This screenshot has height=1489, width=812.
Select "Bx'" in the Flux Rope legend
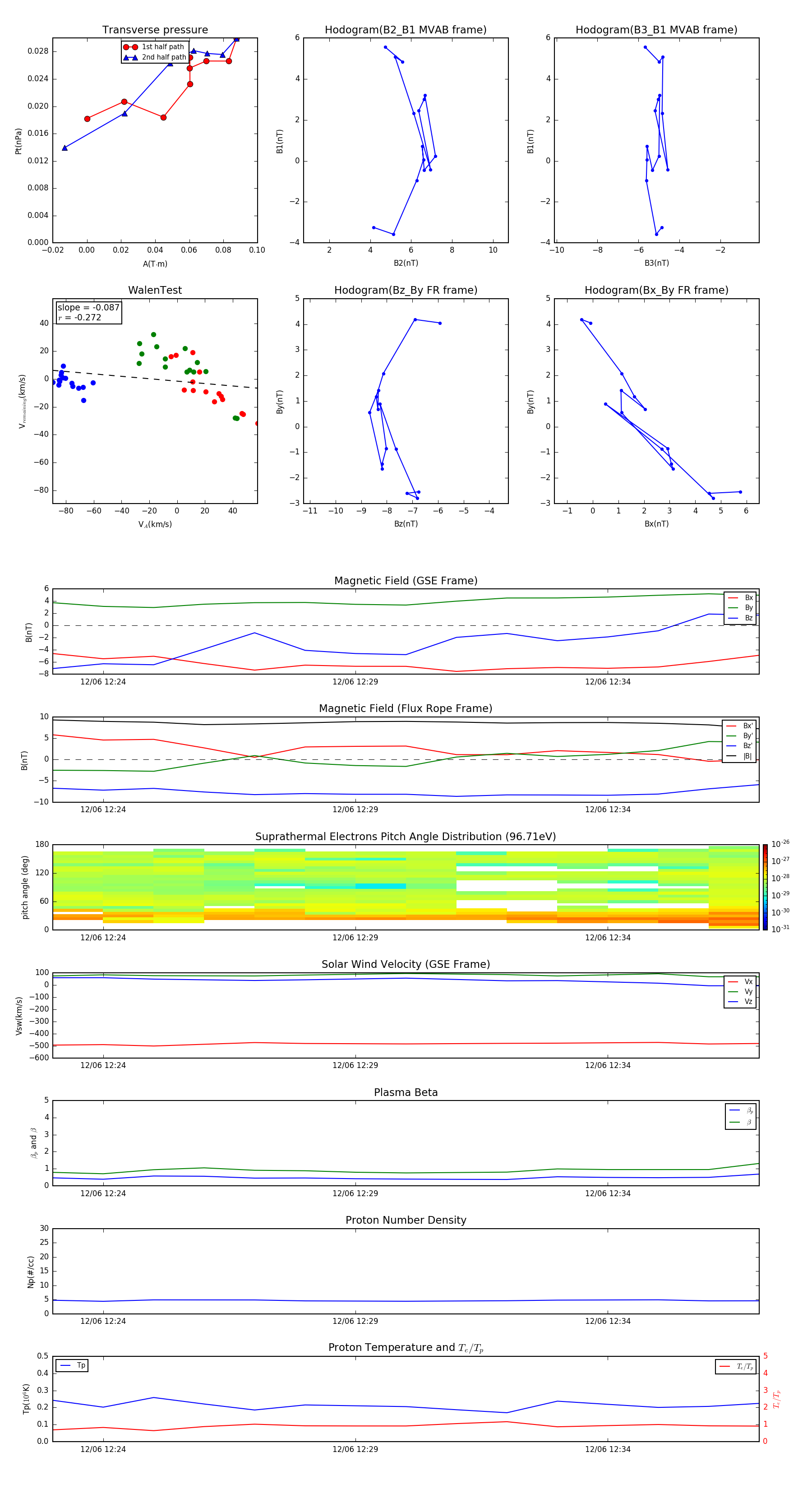[740, 726]
